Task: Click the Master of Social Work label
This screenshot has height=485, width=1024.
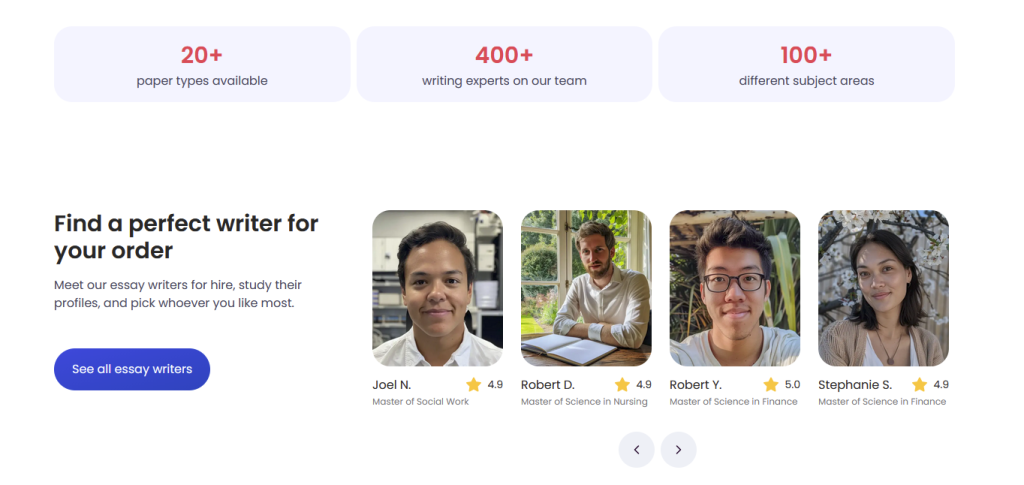Action: point(420,402)
